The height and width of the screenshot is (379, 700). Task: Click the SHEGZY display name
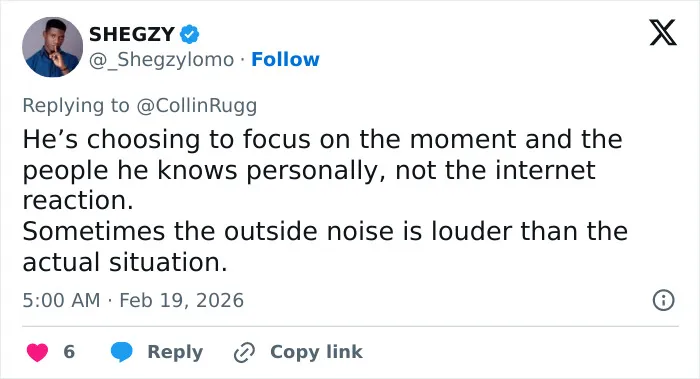point(132,34)
